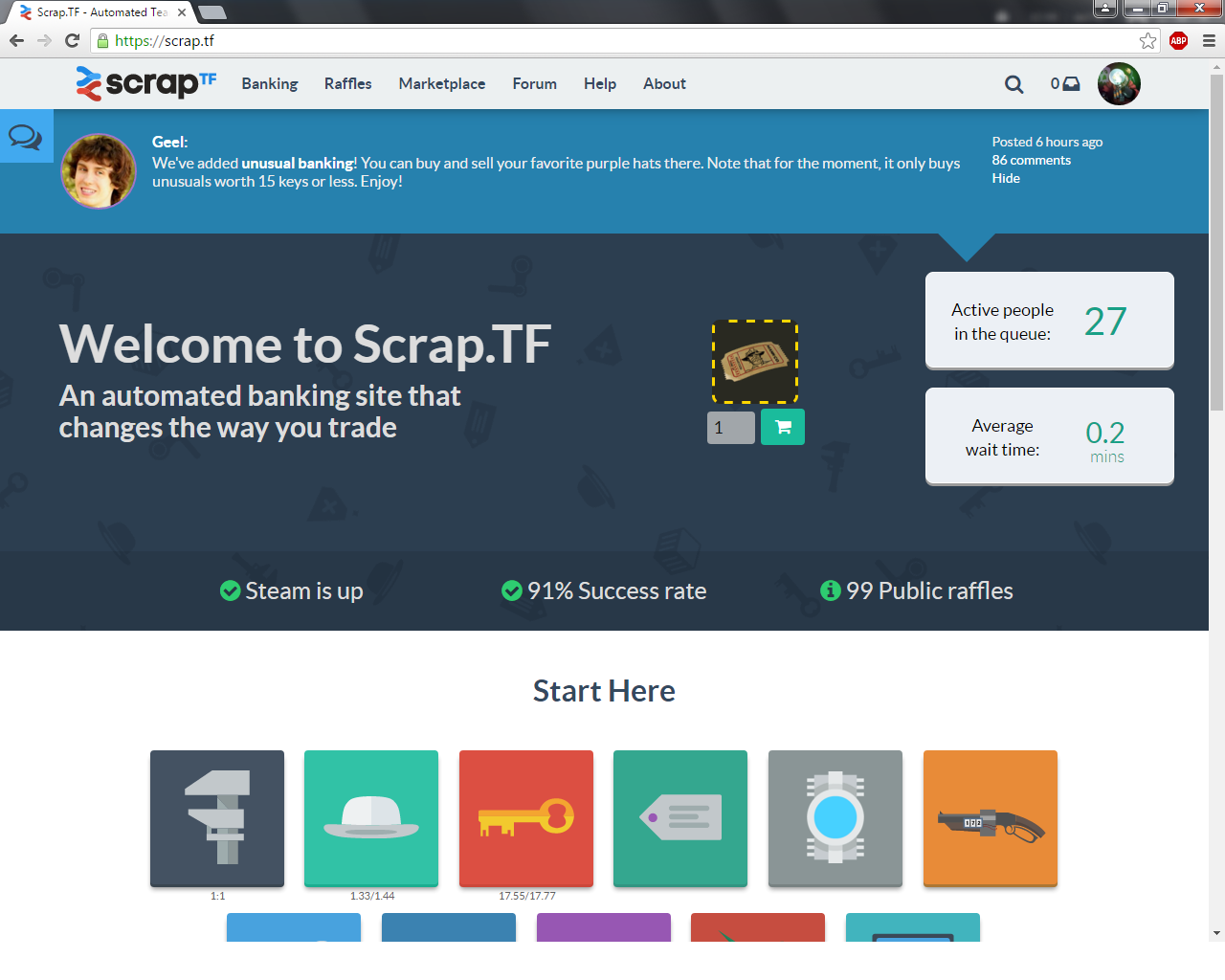Click the 'Steam is up' status text
Screen dimensions: 1225x980
point(304,590)
